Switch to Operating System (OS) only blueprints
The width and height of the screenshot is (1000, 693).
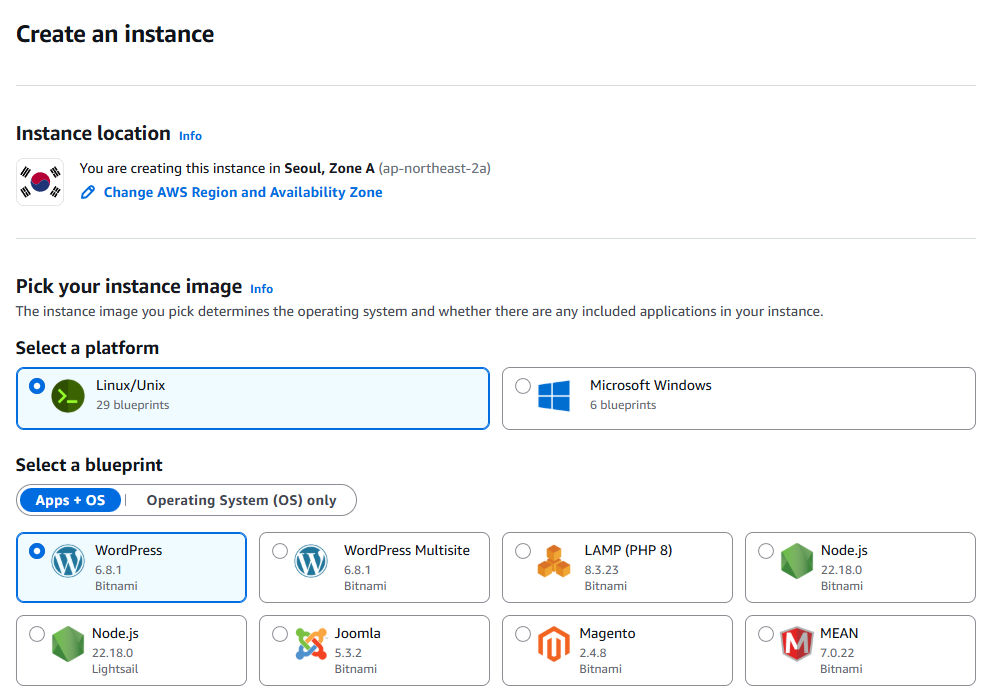click(x=240, y=500)
